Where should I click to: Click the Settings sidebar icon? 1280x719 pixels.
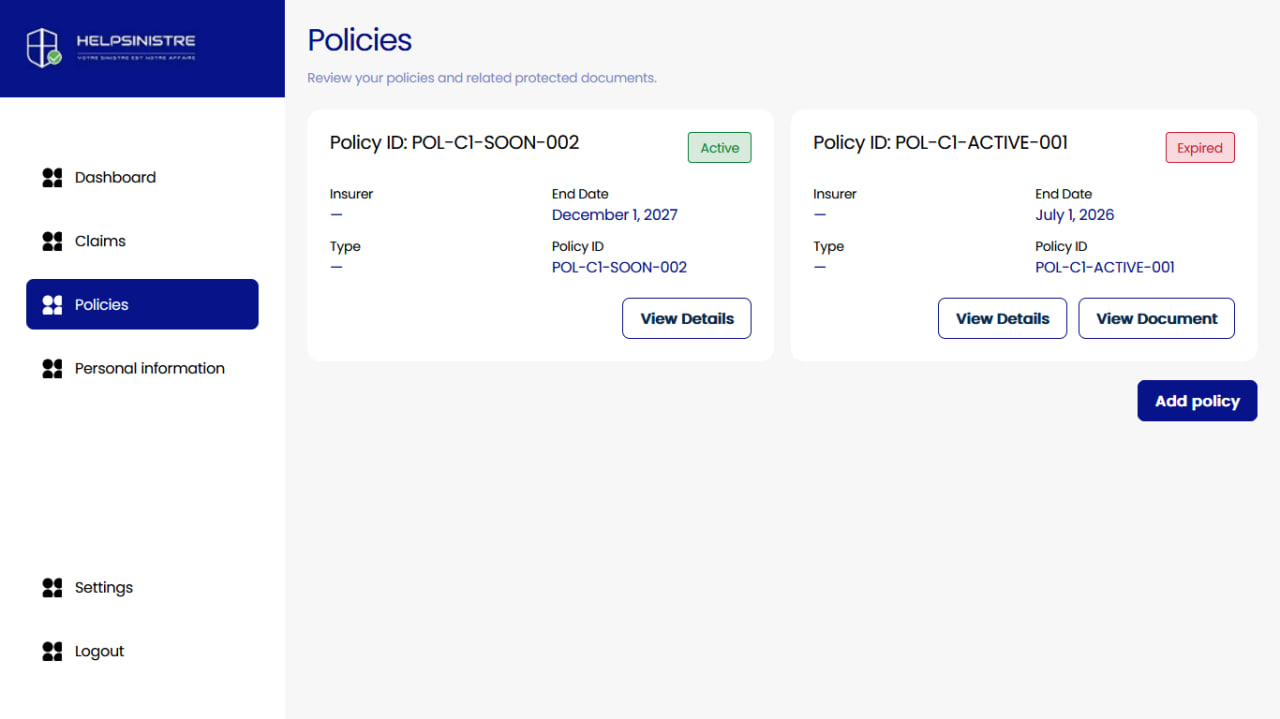[52, 588]
